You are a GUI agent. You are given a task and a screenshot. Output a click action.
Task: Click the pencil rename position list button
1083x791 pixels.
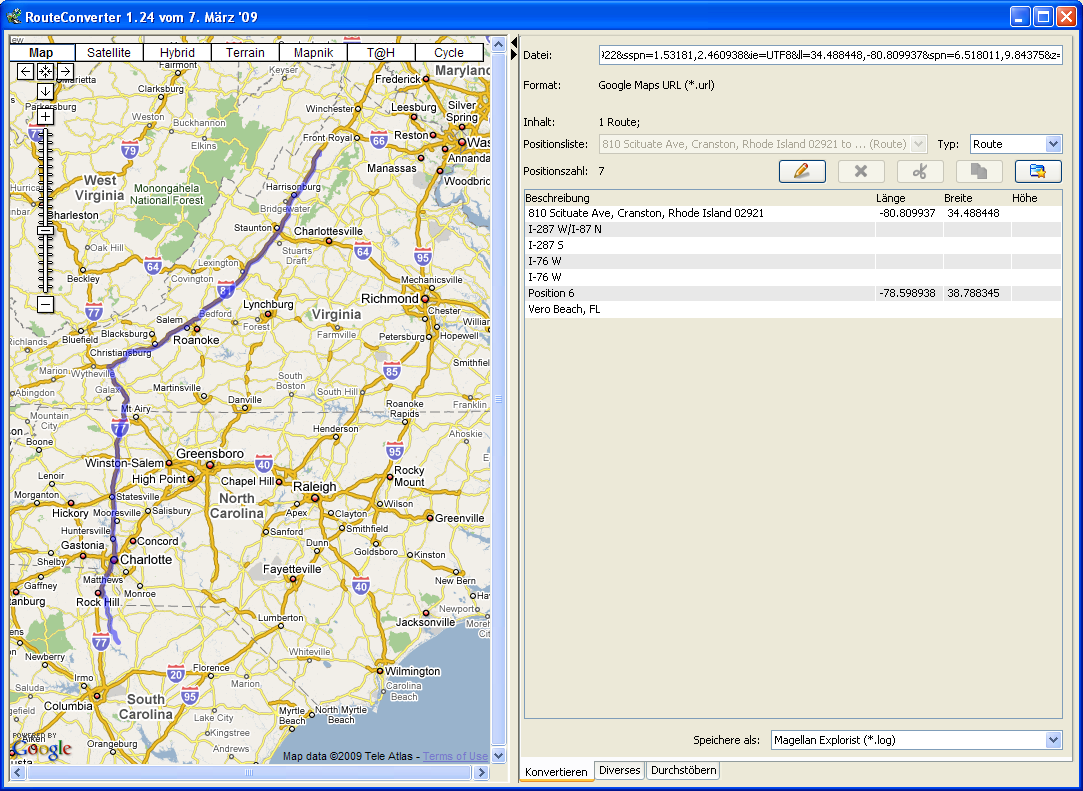click(x=802, y=171)
